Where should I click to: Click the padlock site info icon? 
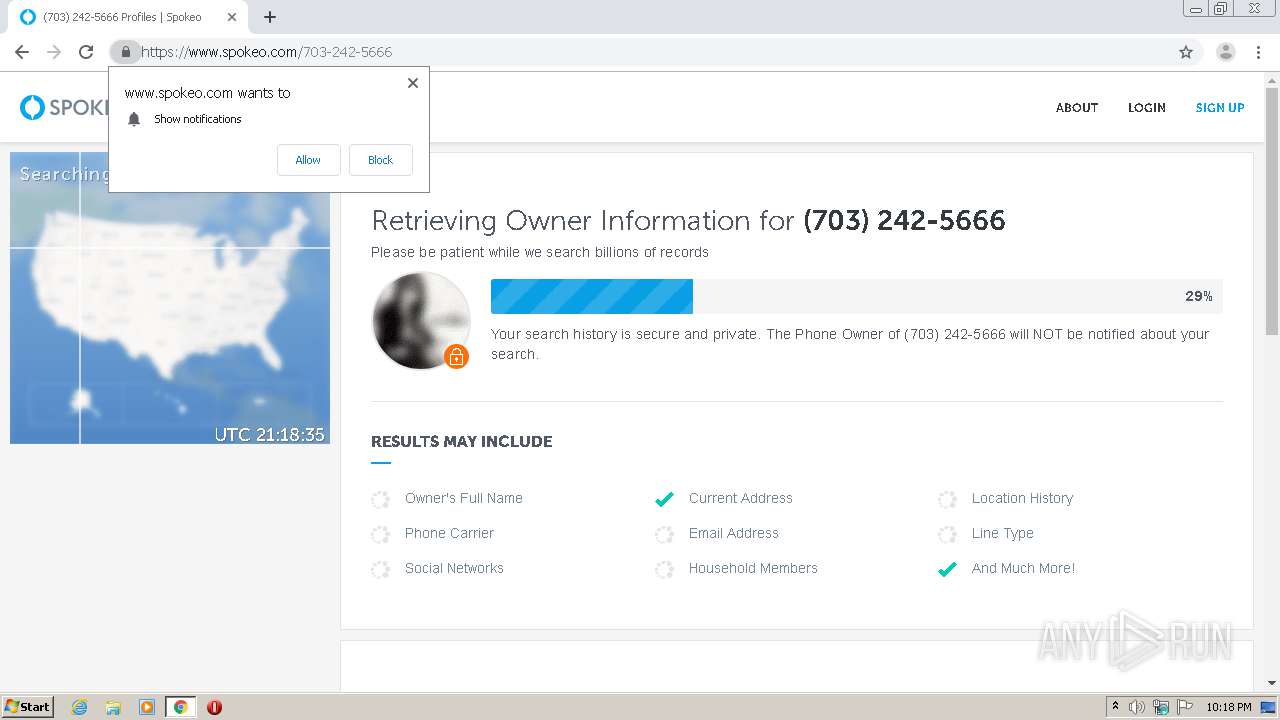pyautogui.click(x=125, y=52)
